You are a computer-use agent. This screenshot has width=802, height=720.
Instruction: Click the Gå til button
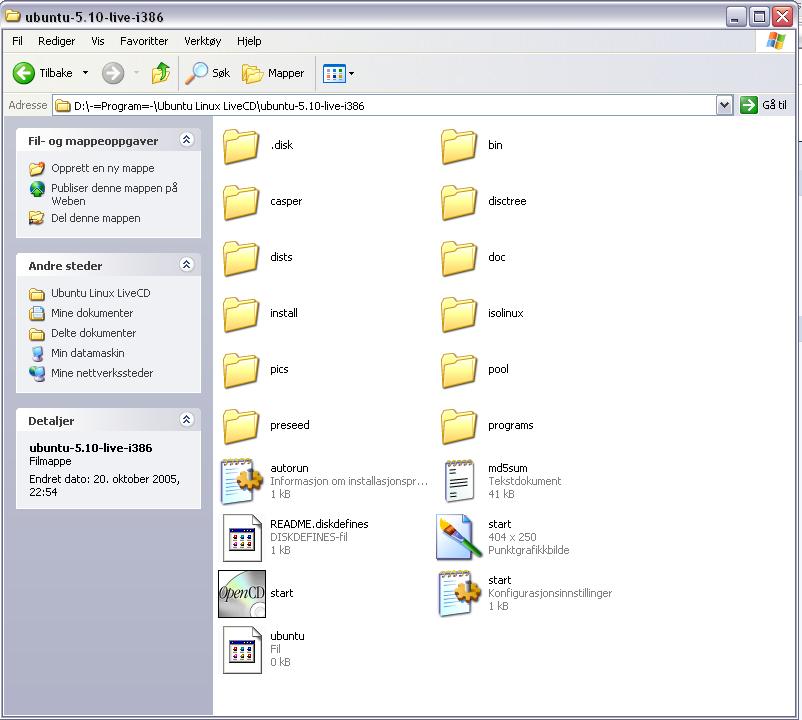pos(764,105)
